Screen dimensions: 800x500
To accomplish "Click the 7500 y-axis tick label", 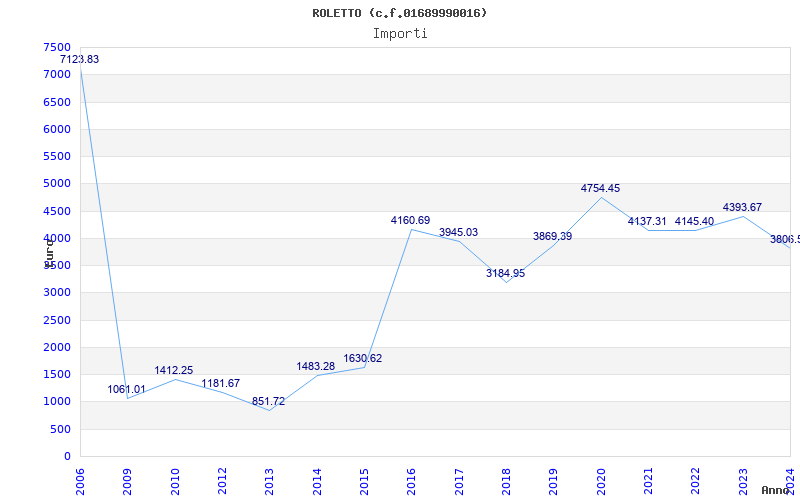I will (x=57, y=47).
